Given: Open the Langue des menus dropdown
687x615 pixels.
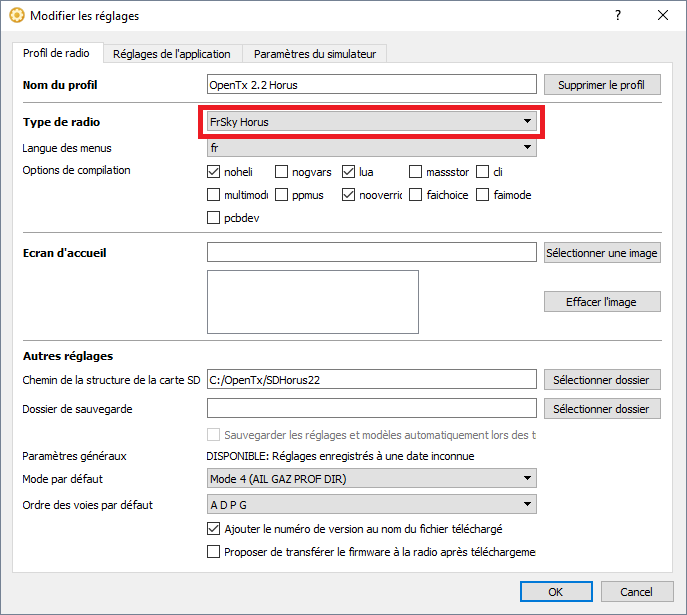Looking at the screenshot, I should tap(372, 148).
